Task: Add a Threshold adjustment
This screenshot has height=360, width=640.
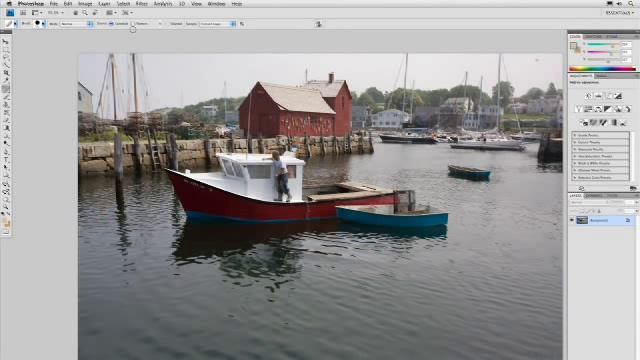Action: [603, 122]
